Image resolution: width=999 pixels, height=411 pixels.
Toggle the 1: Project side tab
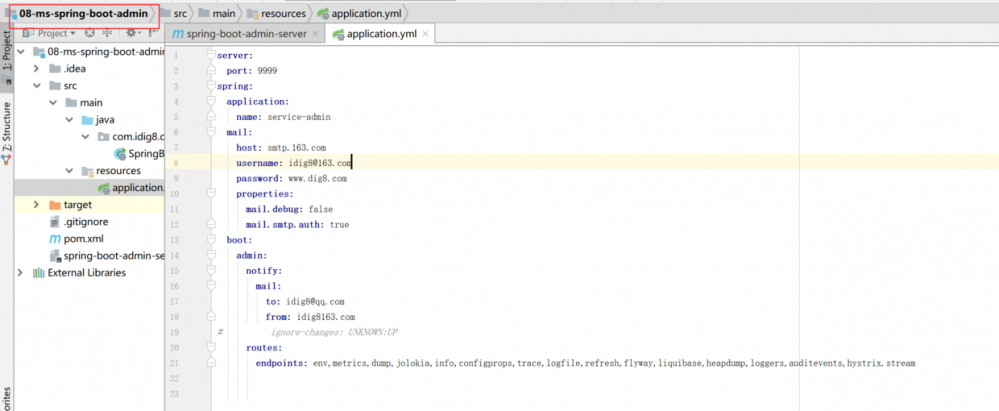coord(6,57)
